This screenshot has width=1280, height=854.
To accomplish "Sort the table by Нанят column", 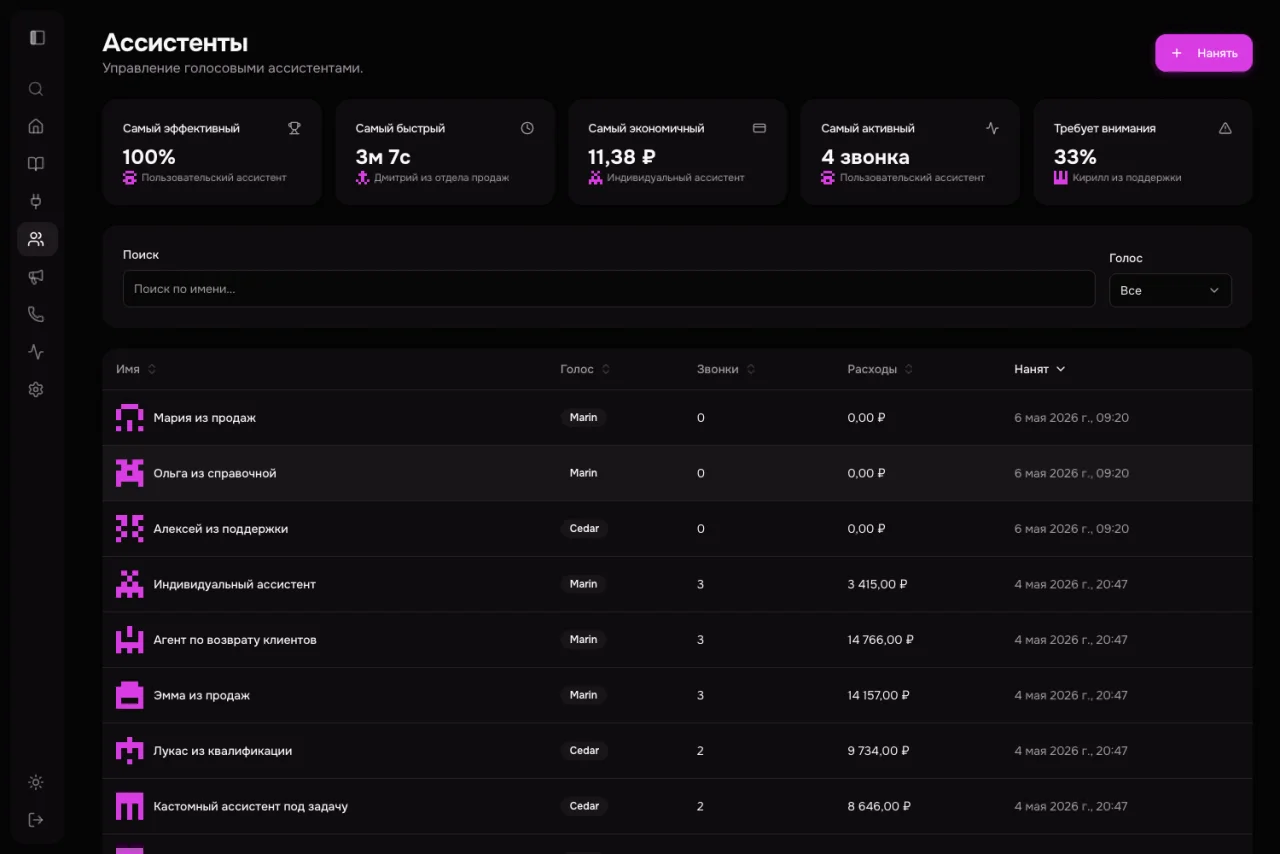I will tap(1040, 369).
